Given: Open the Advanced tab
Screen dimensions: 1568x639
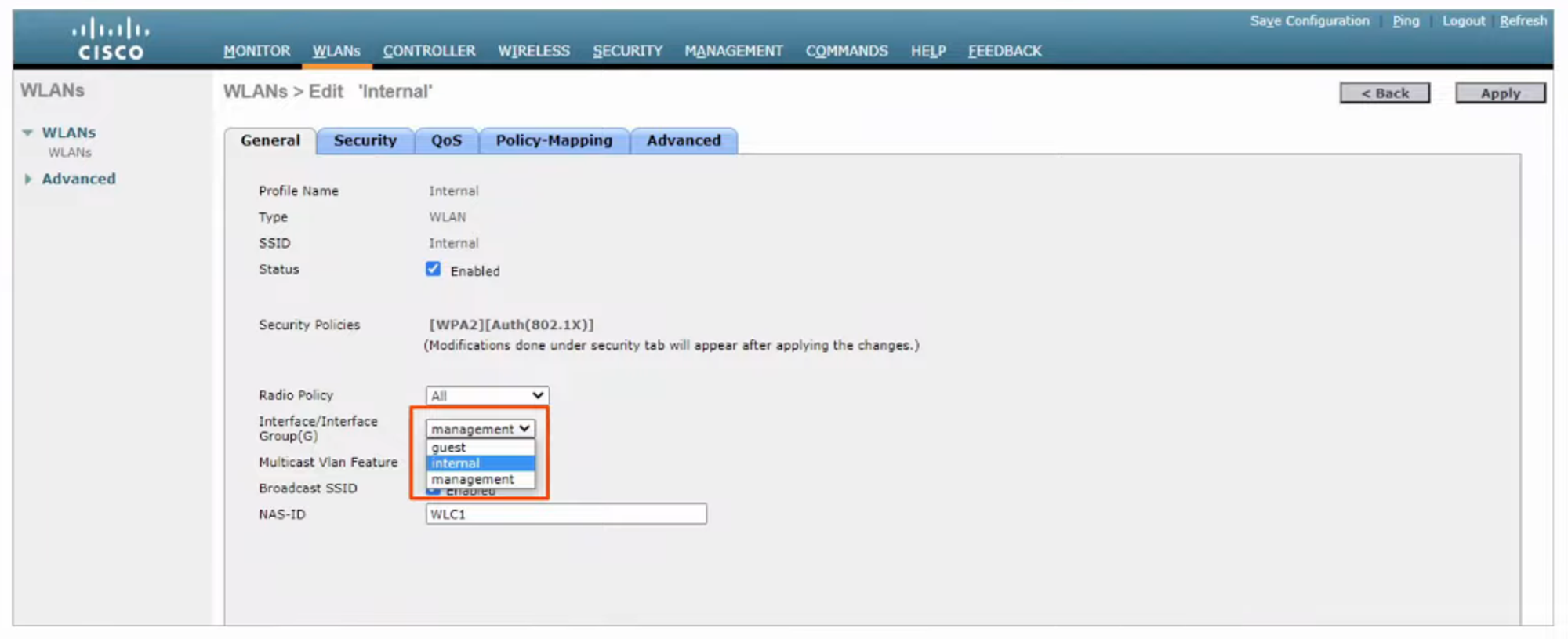Looking at the screenshot, I should pos(683,140).
